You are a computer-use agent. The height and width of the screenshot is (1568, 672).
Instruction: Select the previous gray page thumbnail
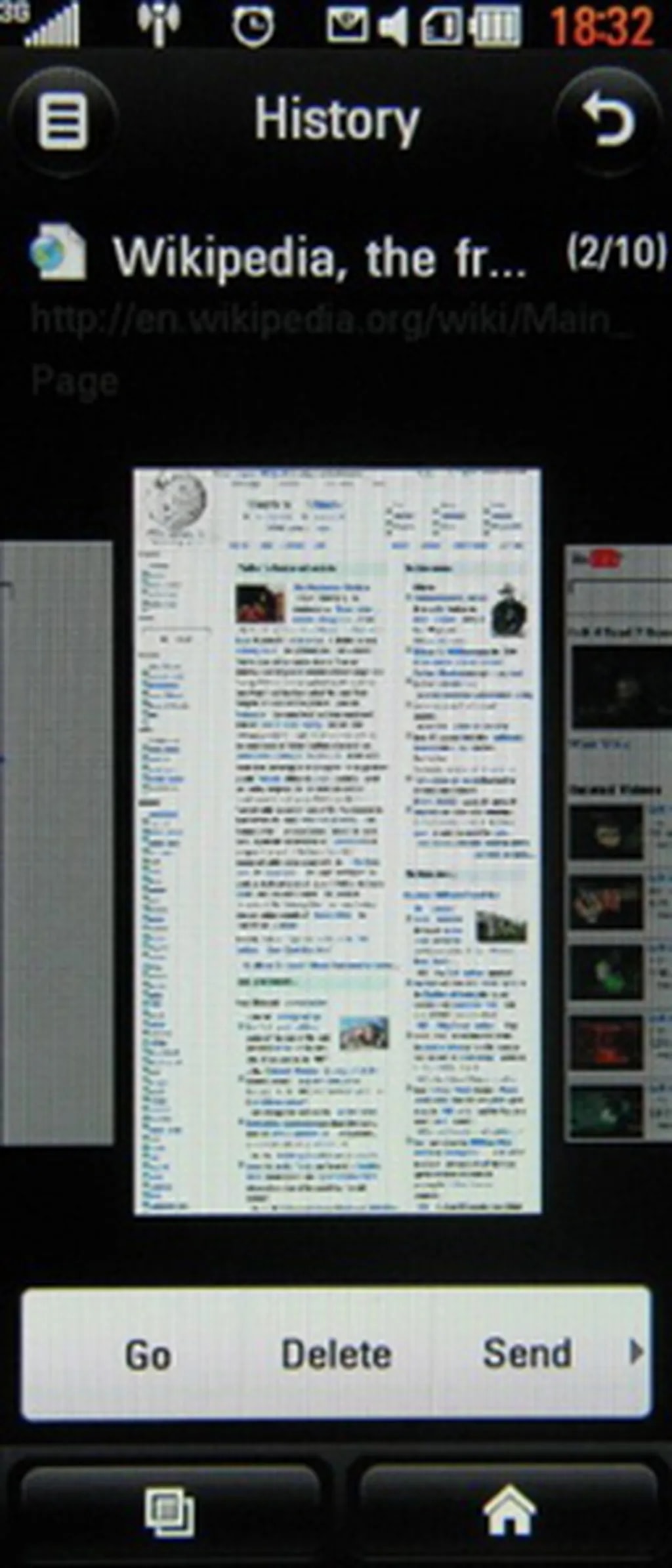(x=56, y=843)
